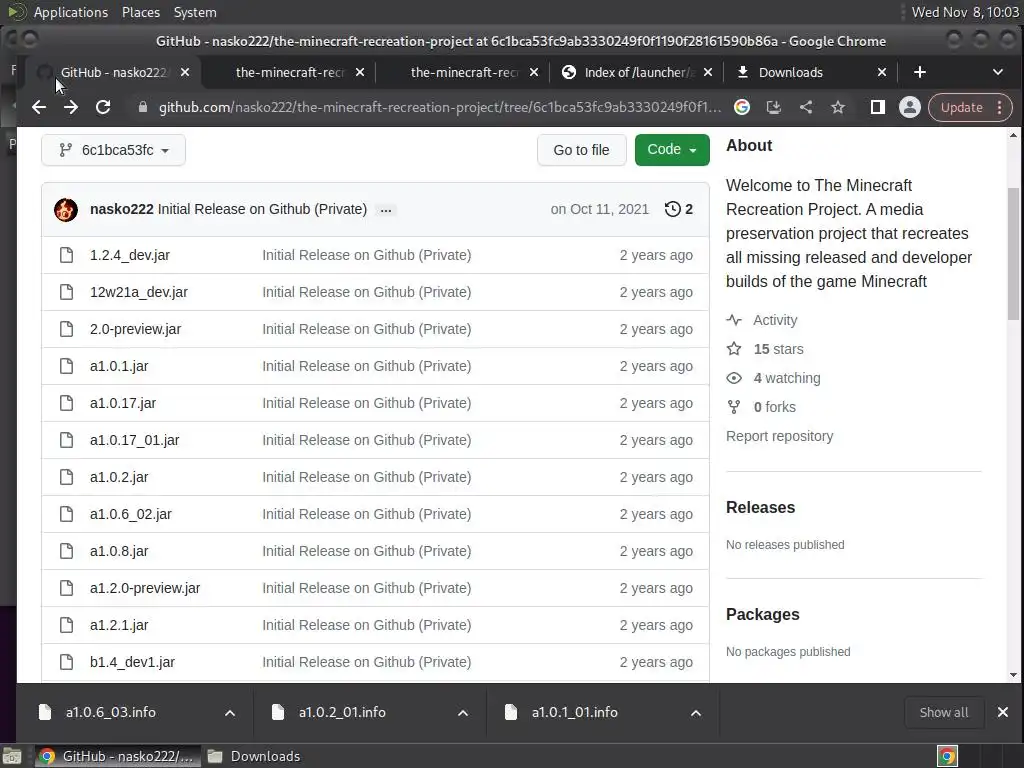
Task: Open the Places menu
Action: tap(140, 12)
